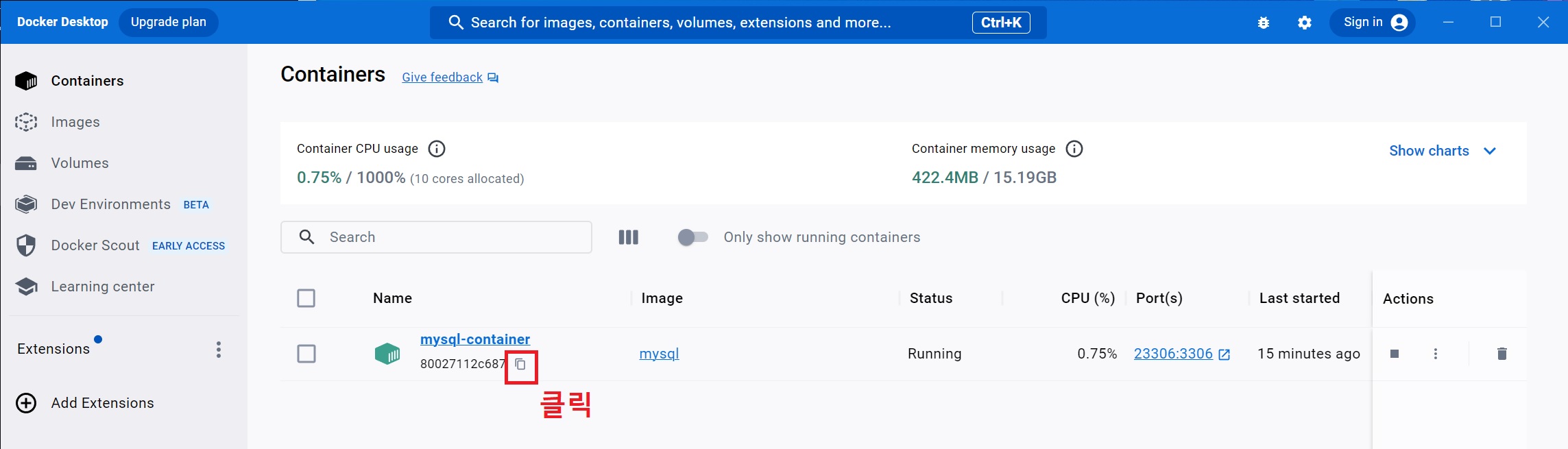Check the select-all containers checkbox
Viewport: 1568px width, 449px height.
click(306, 298)
